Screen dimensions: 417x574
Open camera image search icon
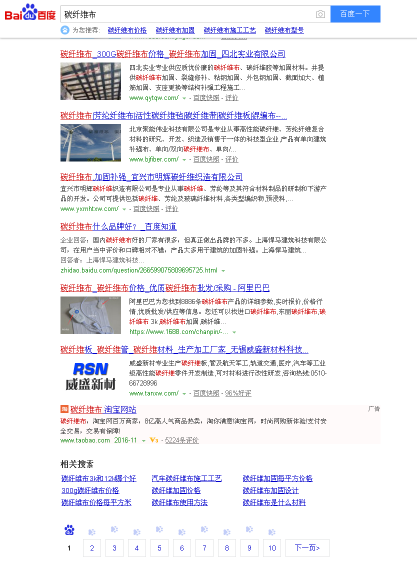tap(320, 14)
